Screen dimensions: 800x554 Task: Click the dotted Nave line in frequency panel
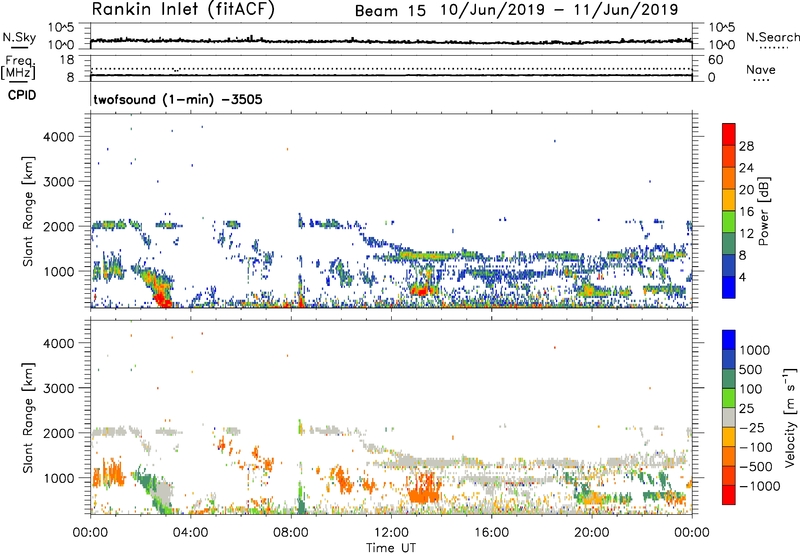(x=391, y=69)
